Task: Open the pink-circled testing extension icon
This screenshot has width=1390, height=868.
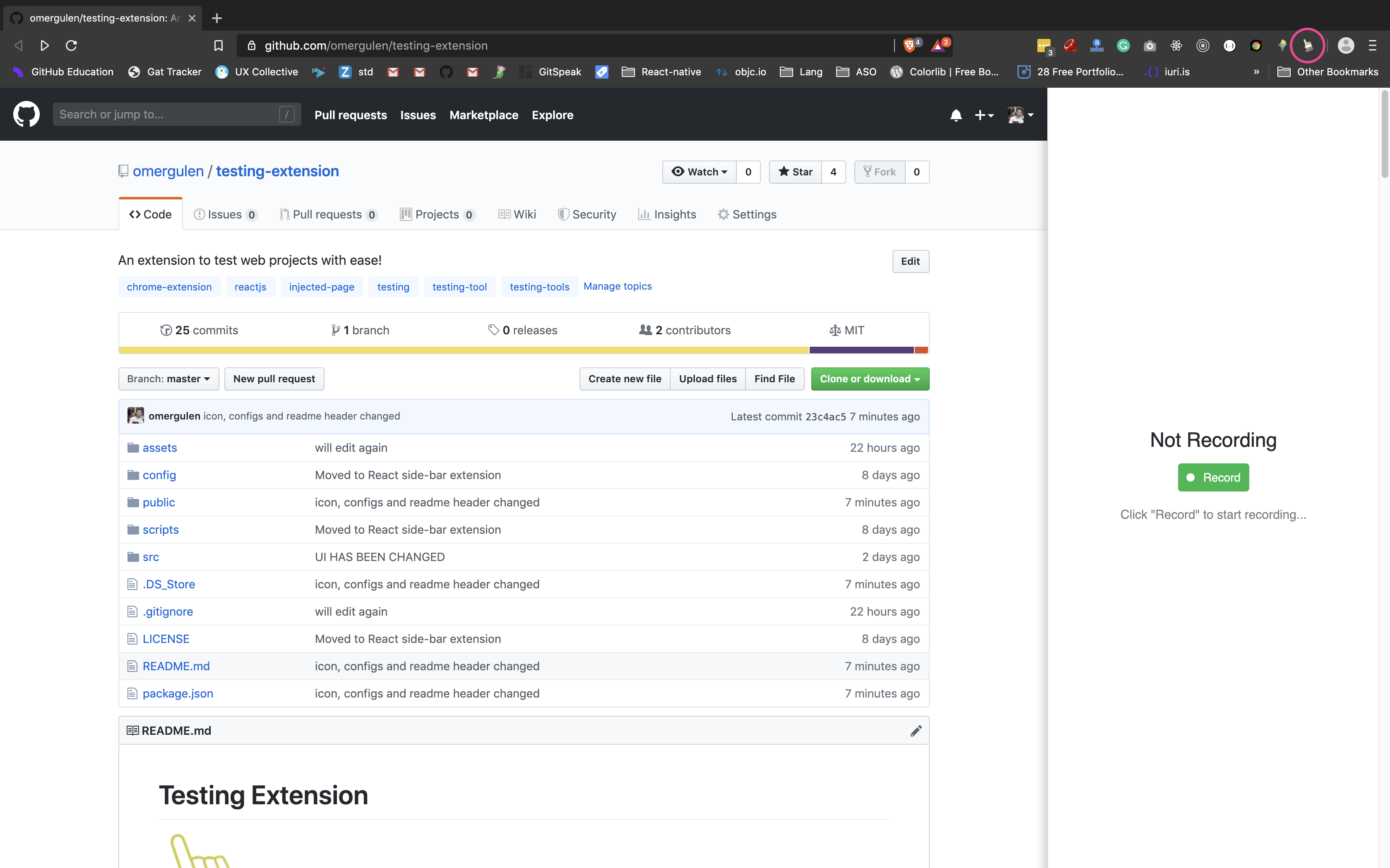Action: pos(1307,46)
